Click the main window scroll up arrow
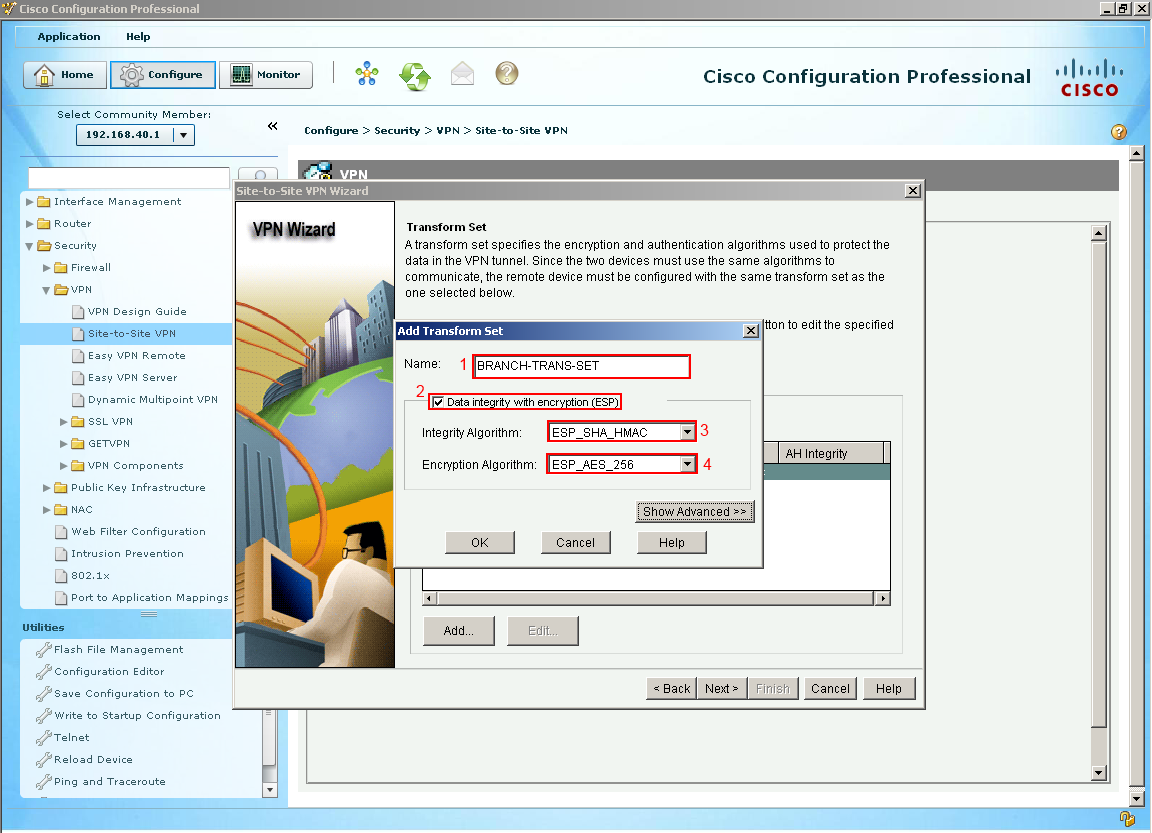 [x=1137, y=154]
